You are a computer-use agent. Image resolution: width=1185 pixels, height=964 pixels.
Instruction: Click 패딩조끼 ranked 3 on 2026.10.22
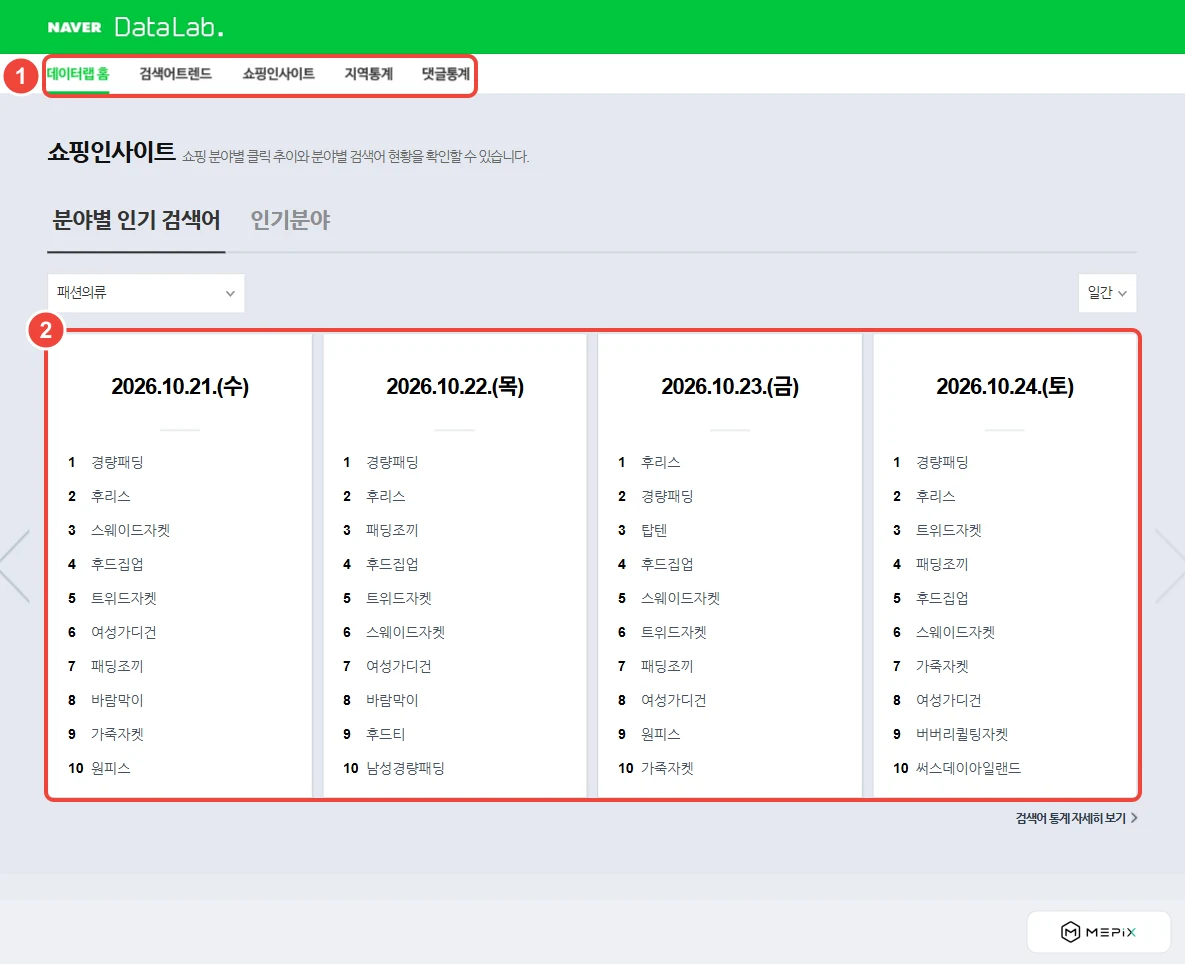coord(392,530)
